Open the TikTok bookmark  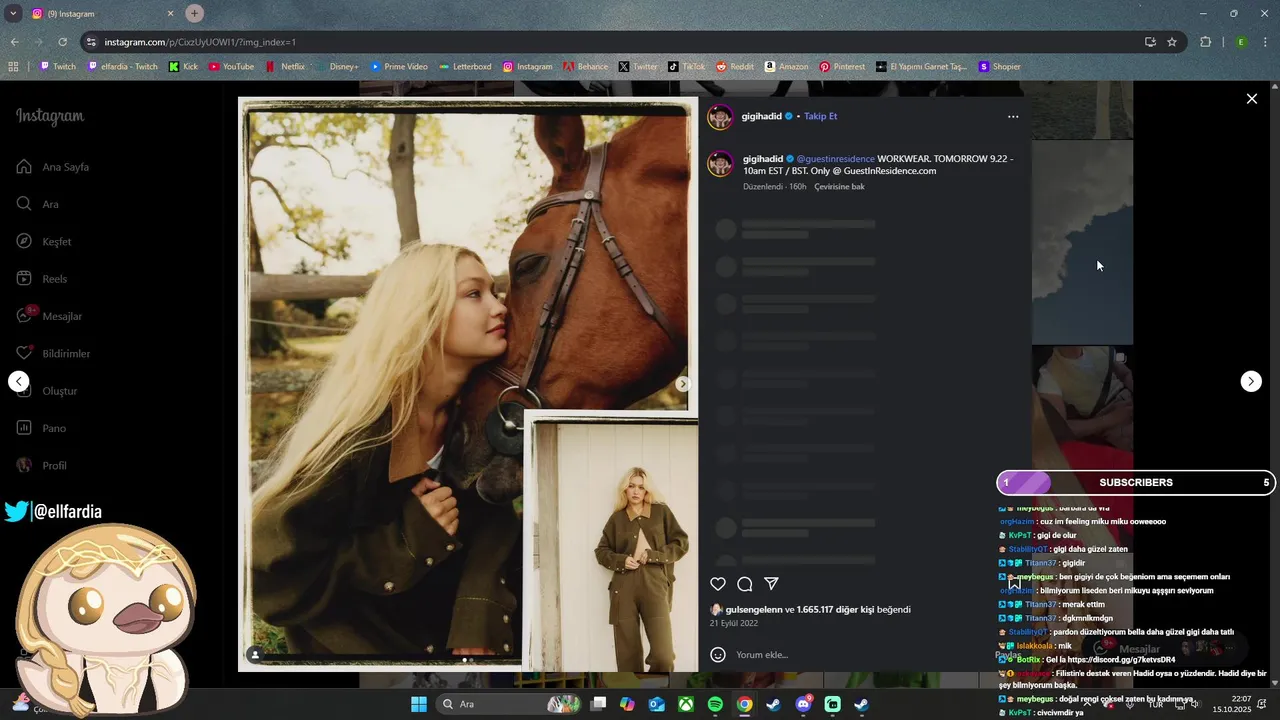(x=687, y=67)
